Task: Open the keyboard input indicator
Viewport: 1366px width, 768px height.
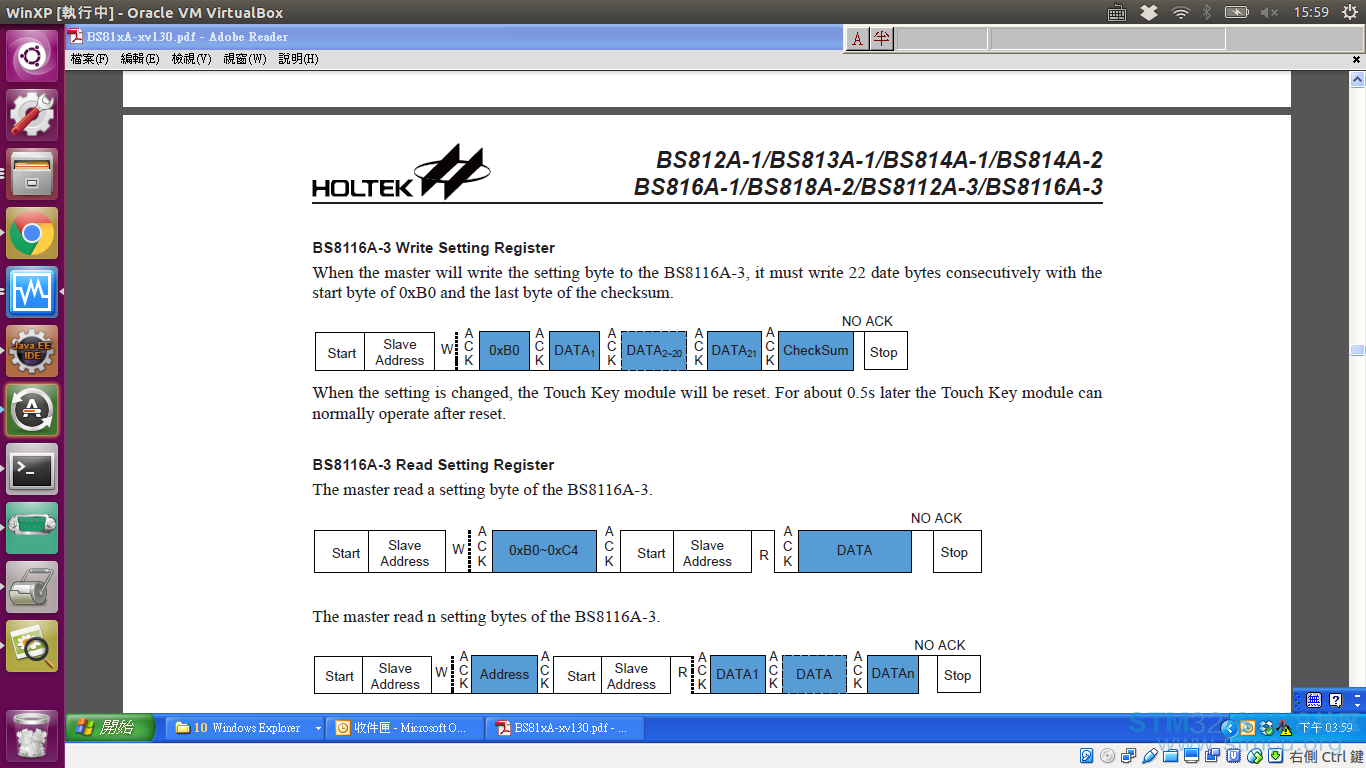Action: point(1118,12)
